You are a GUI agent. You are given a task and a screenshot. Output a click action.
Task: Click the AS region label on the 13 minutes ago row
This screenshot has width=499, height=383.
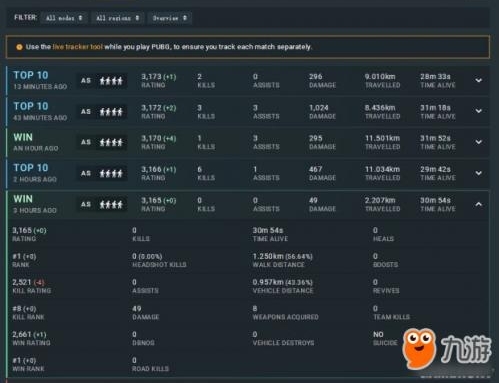[86, 81]
